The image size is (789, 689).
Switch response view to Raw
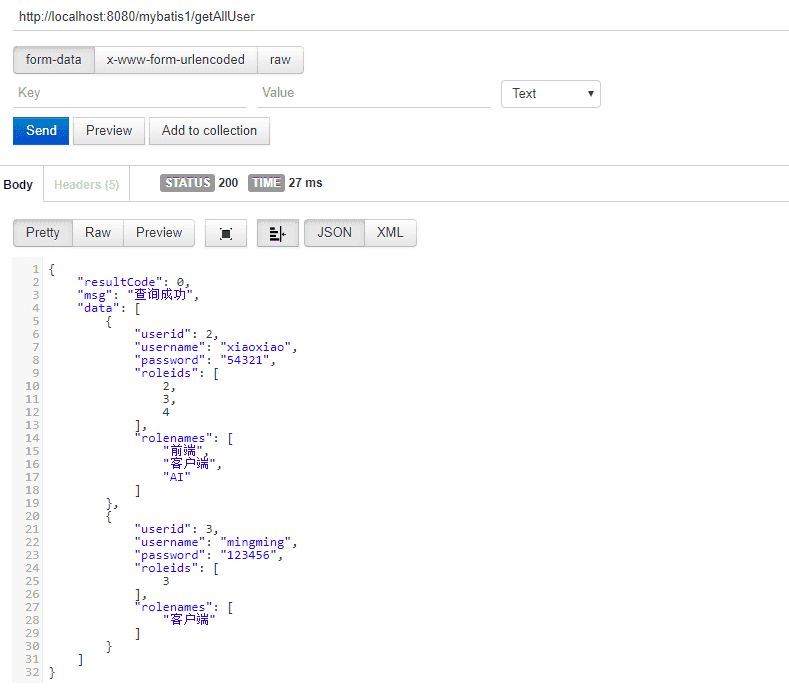[98, 233]
